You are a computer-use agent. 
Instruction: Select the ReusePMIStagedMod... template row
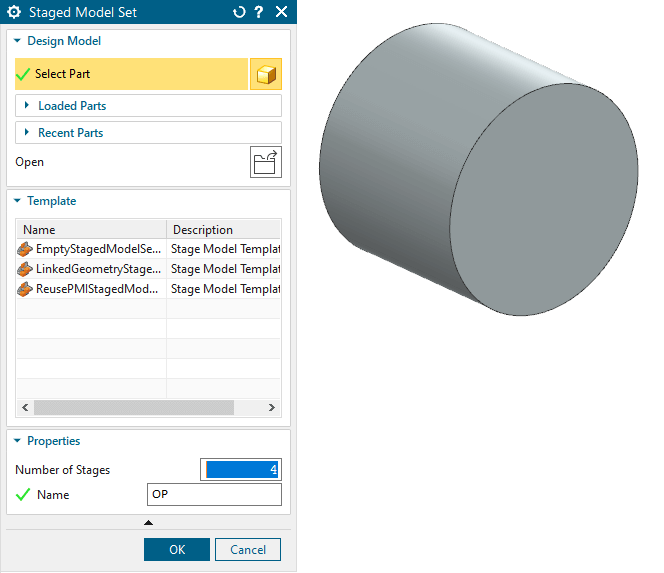[x=148, y=288]
